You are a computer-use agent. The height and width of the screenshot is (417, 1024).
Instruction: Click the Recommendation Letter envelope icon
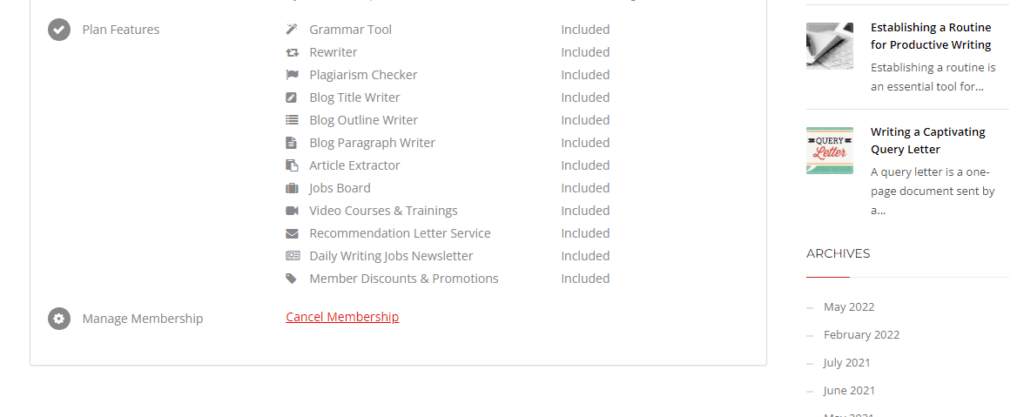click(292, 234)
